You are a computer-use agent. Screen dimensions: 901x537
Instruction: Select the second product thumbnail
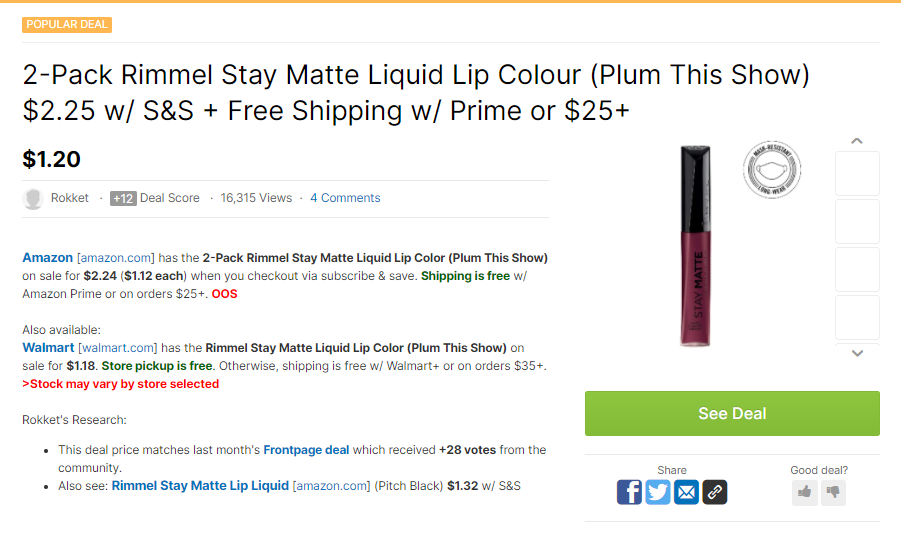click(x=857, y=222)
